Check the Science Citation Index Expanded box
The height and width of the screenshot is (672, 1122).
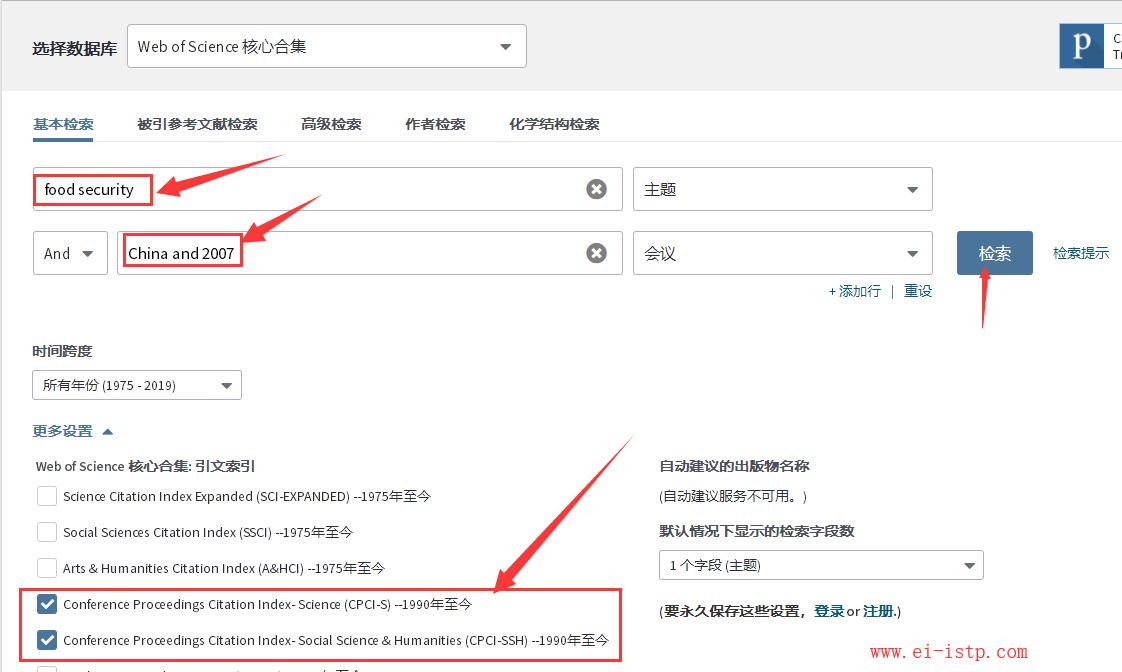(x=47, y=496)
